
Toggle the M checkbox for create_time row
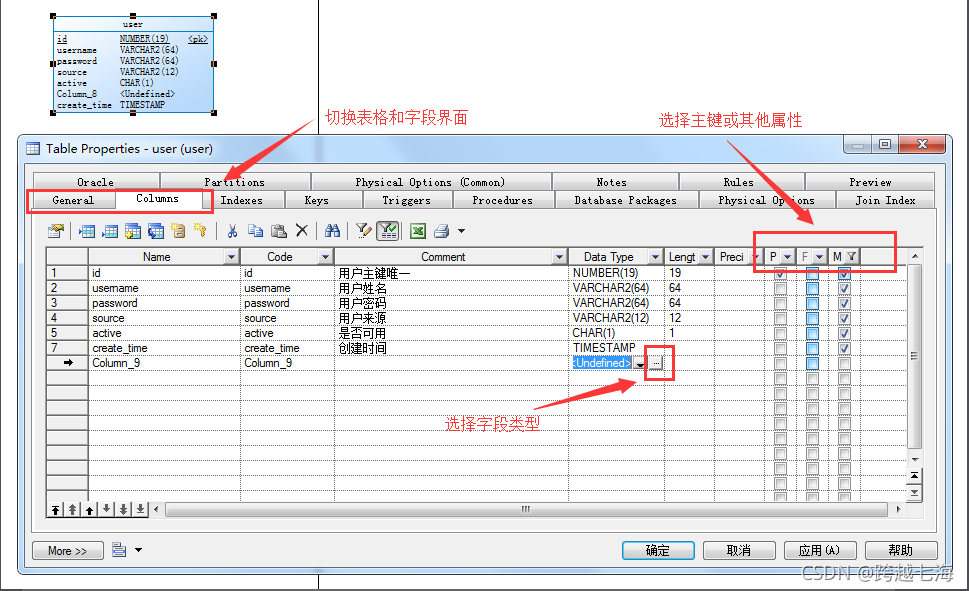(x=845, y=348)
